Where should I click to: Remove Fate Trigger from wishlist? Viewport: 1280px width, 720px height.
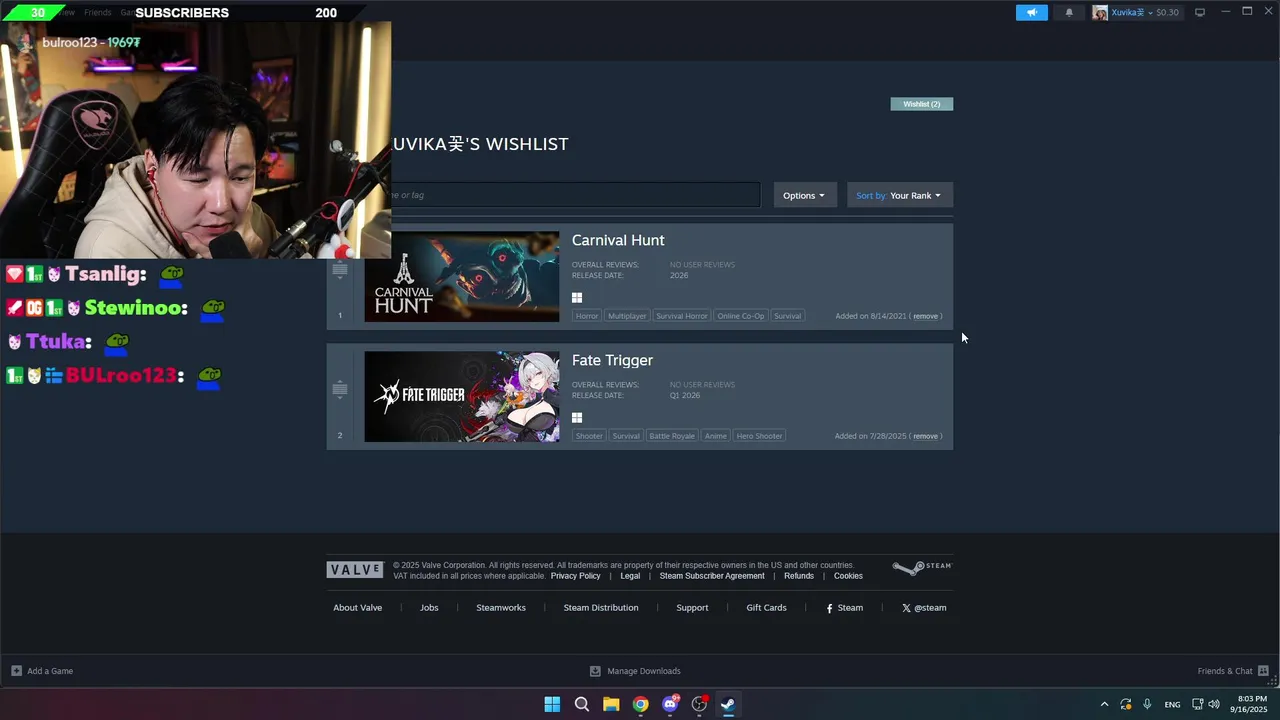(926, 436)
